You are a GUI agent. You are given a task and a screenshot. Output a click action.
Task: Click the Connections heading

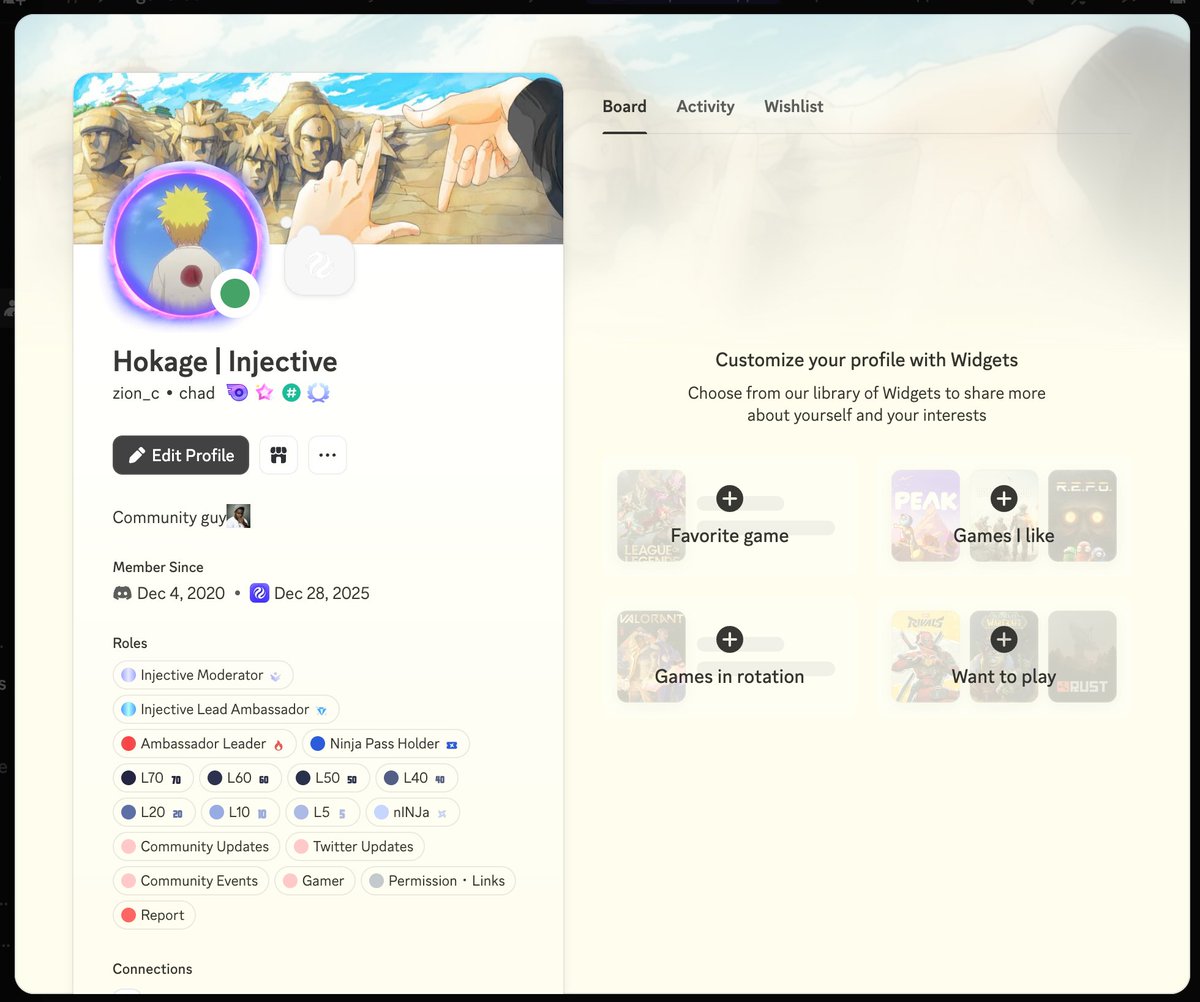click(152, 969)
